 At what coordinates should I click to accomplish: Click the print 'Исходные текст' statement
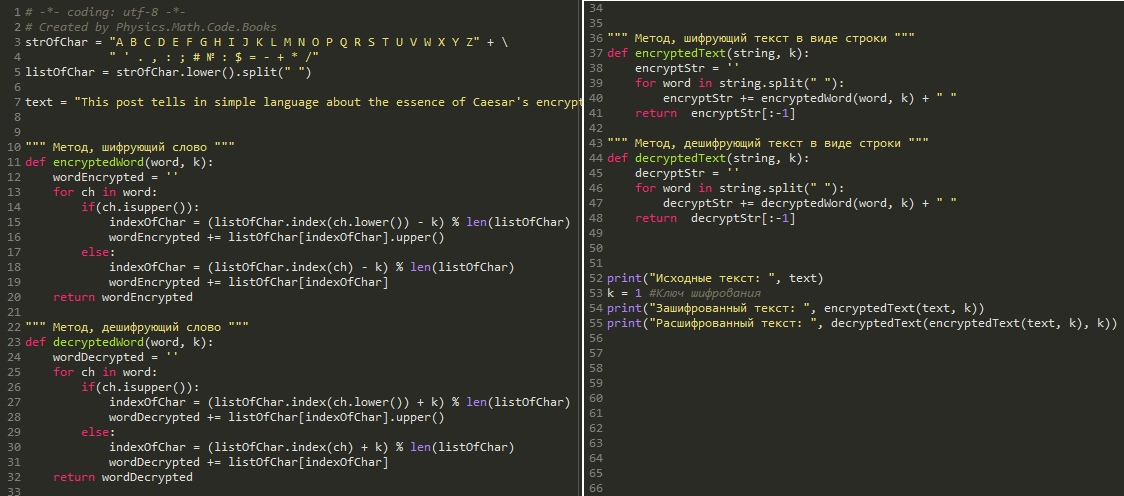pyautogui.click(x=715, y=278)
